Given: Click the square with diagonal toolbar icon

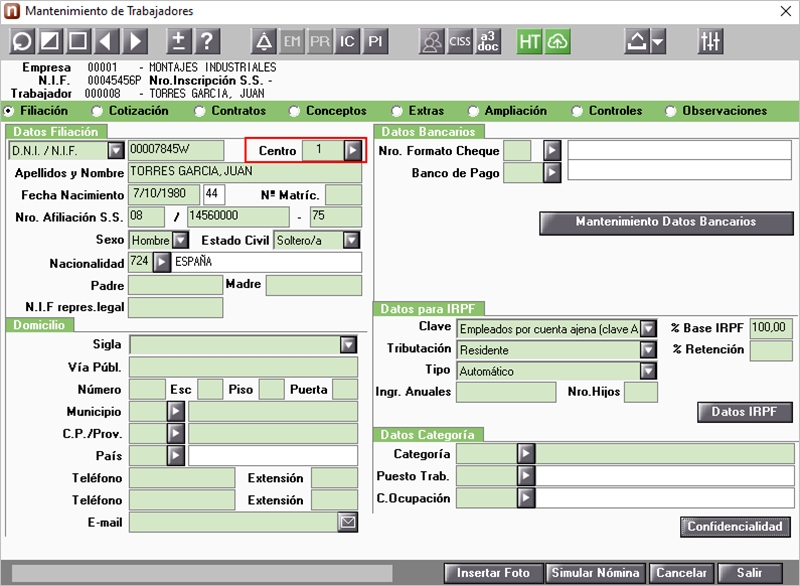Looking at the screenshot, I should [x=50, y=41].
